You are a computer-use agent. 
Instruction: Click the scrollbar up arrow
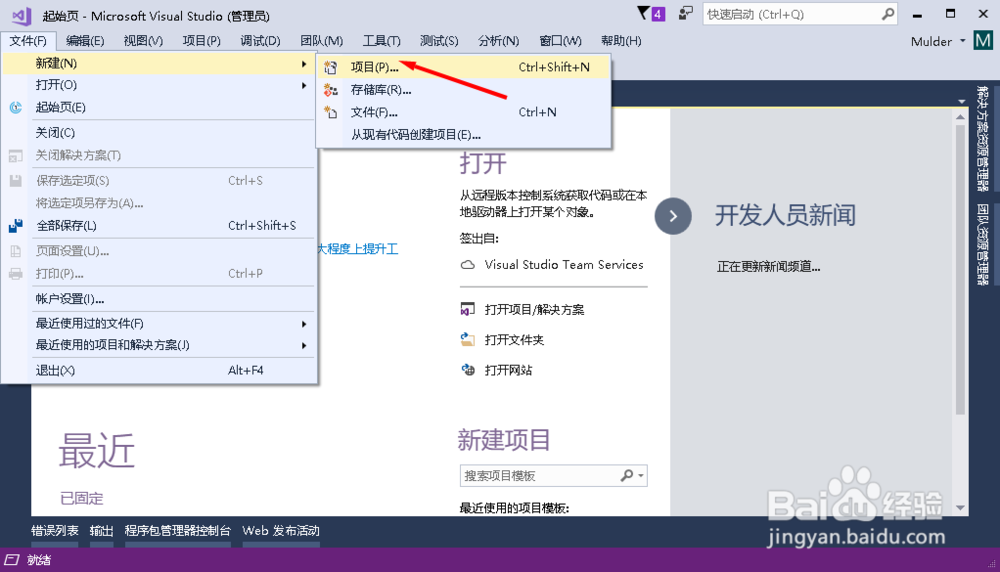pos(960,117)
